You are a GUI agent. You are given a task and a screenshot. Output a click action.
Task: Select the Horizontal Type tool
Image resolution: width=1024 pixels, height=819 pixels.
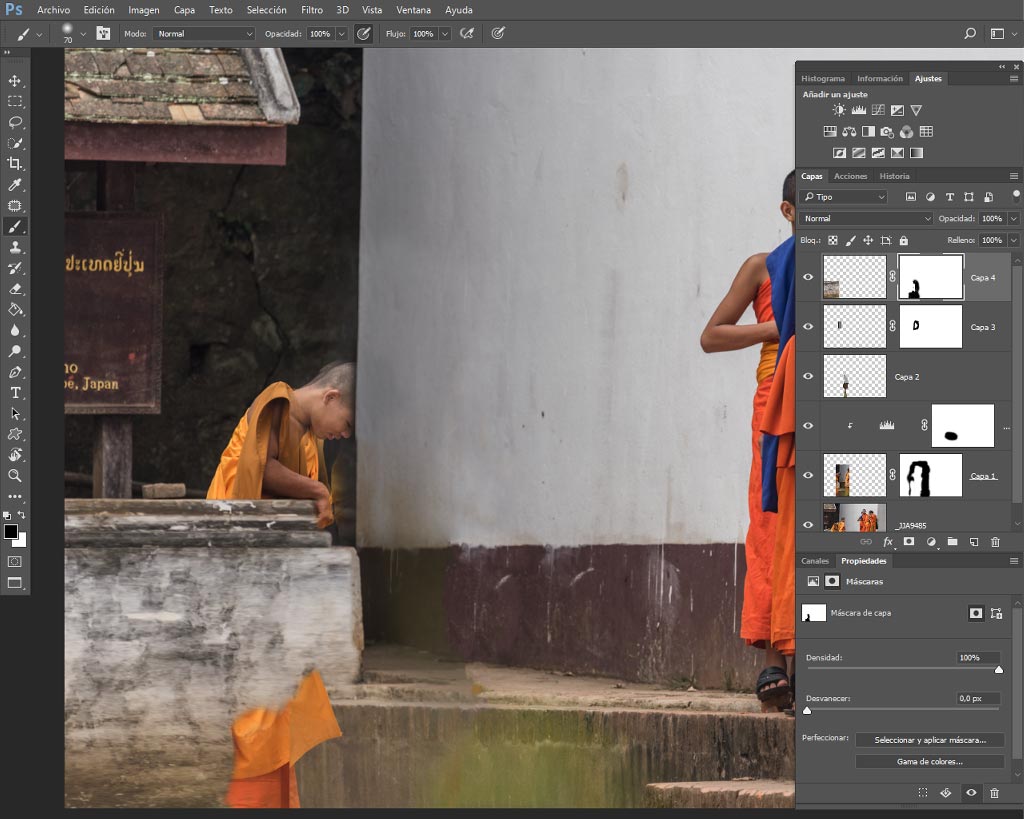(x=14, y=393)
